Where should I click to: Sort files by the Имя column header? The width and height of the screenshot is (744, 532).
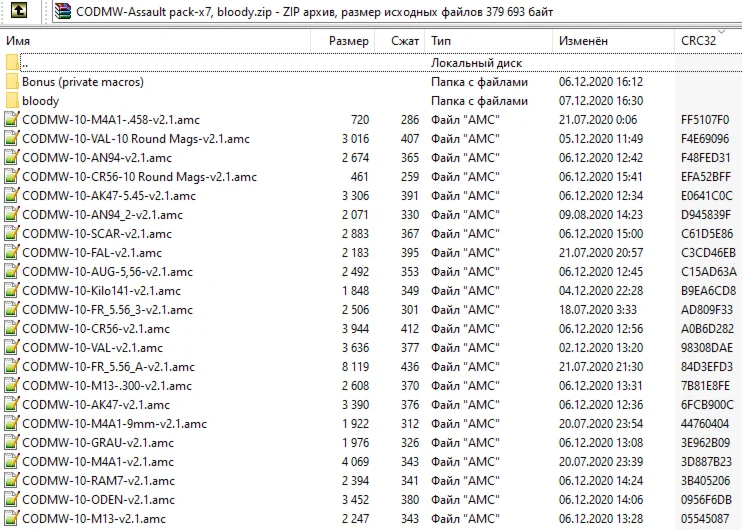click(156, 41)
